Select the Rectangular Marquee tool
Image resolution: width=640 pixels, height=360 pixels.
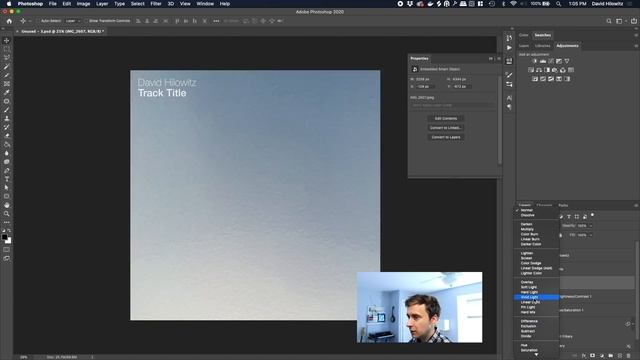coord(7,49)
